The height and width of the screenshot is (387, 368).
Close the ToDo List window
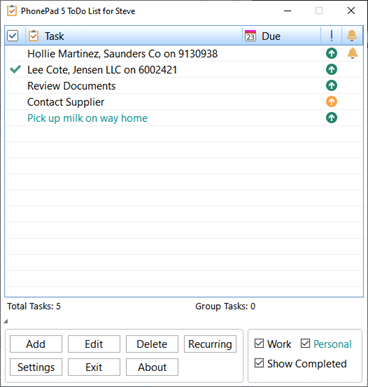351,11
